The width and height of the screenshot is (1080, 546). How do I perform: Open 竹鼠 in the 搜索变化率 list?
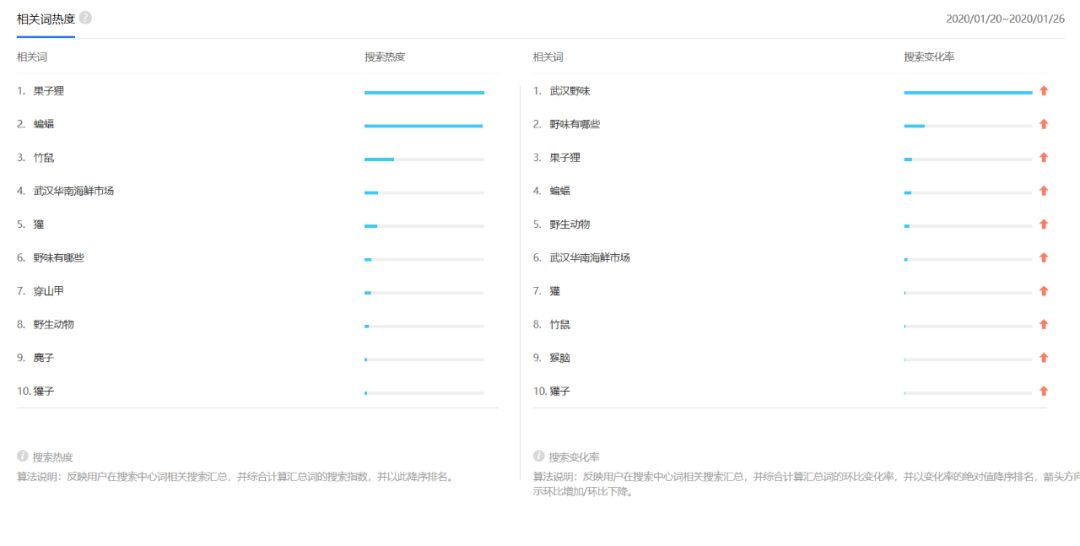pyautogui.click(x=560, y=324)
